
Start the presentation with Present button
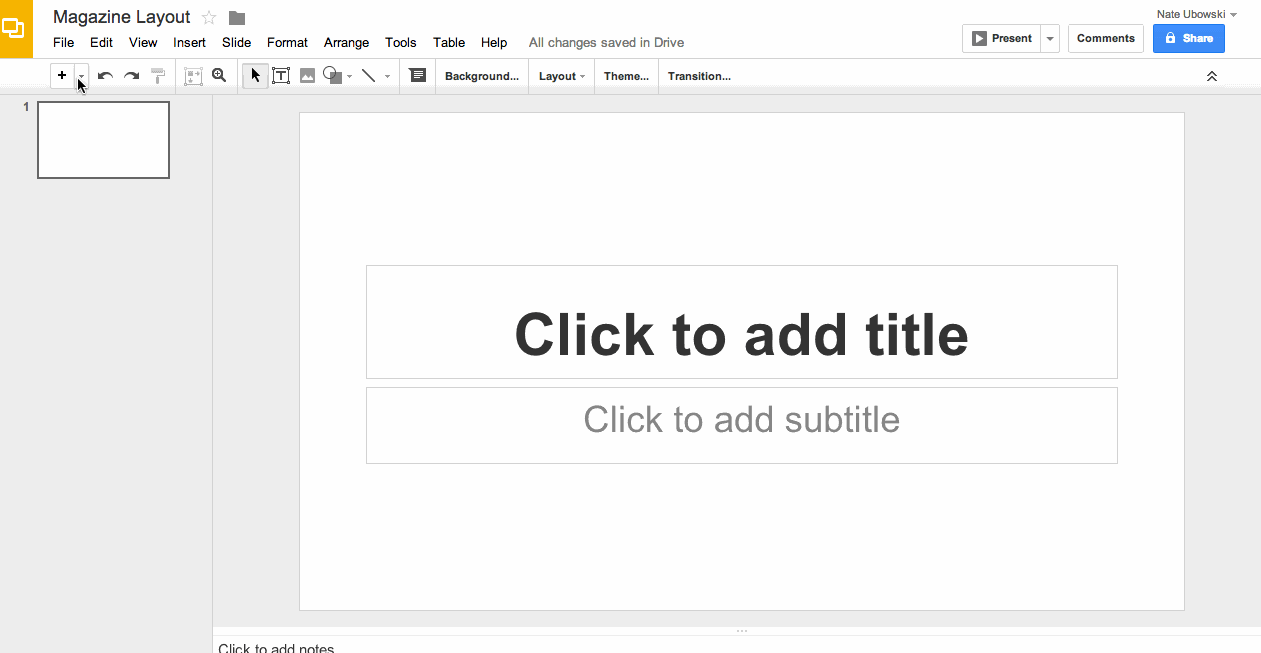pyautogui.click(x=1001, y=38)
